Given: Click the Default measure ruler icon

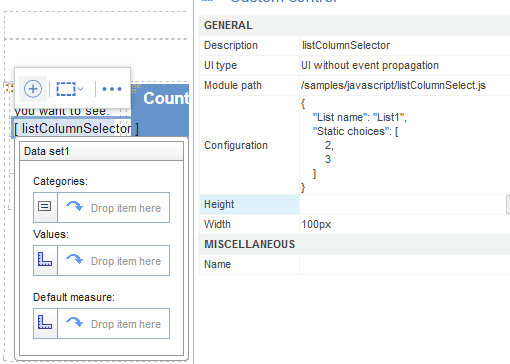Looking at the screenshot, I should tap(45, 323).
